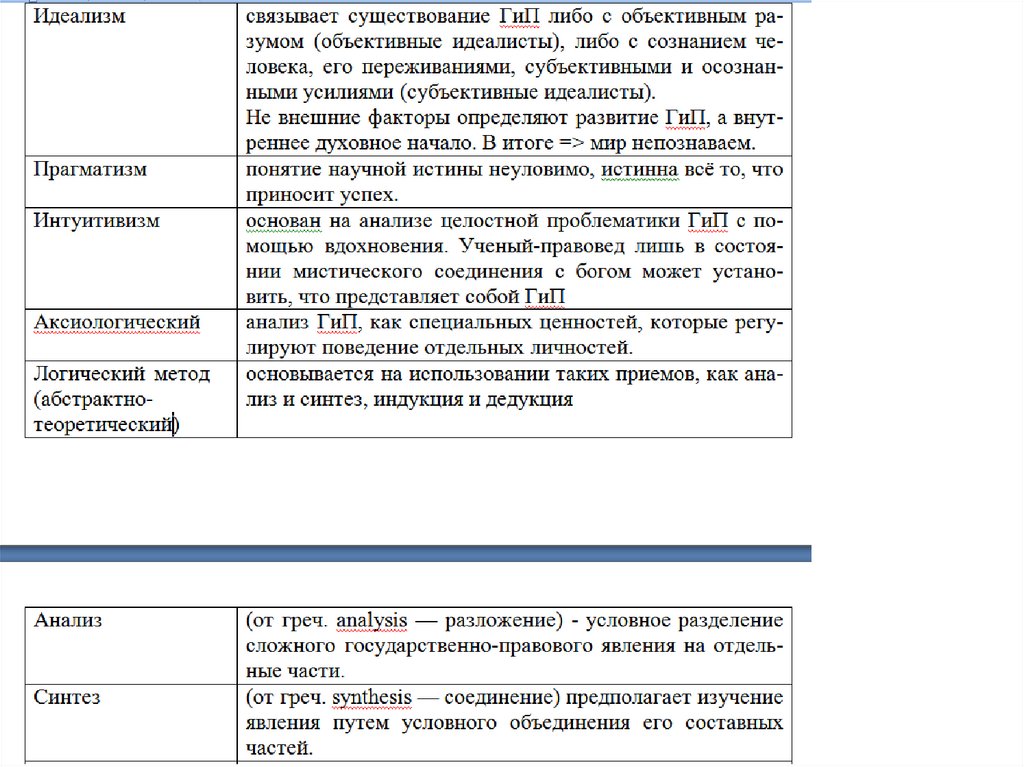
Task: Click the words 'мистического соединения'
Action: click(x=417, y=271)
